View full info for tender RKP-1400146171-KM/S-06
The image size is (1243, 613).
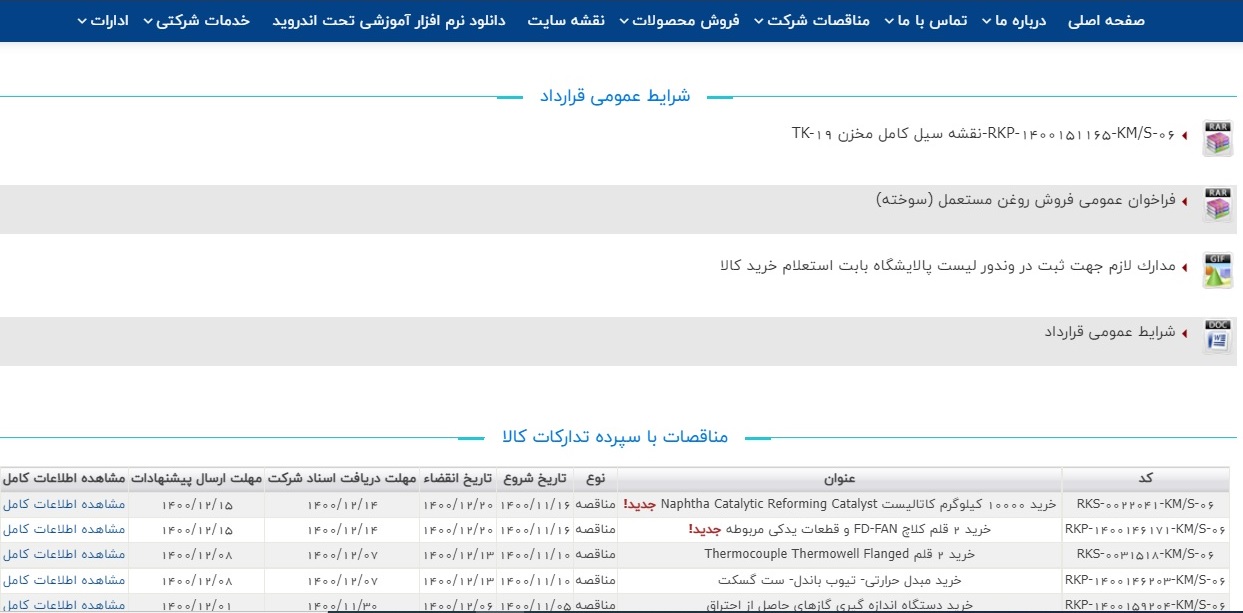pyautogui.click(x=64, y=529)
